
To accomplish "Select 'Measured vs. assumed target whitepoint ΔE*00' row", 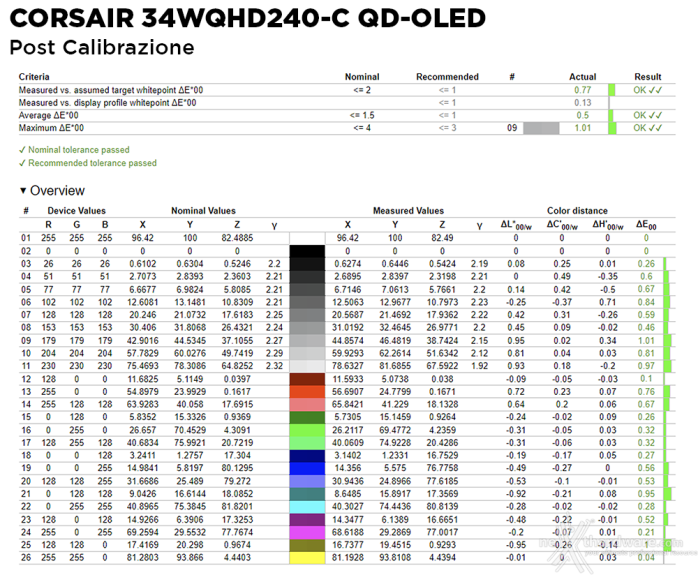I will pos(347,90).
